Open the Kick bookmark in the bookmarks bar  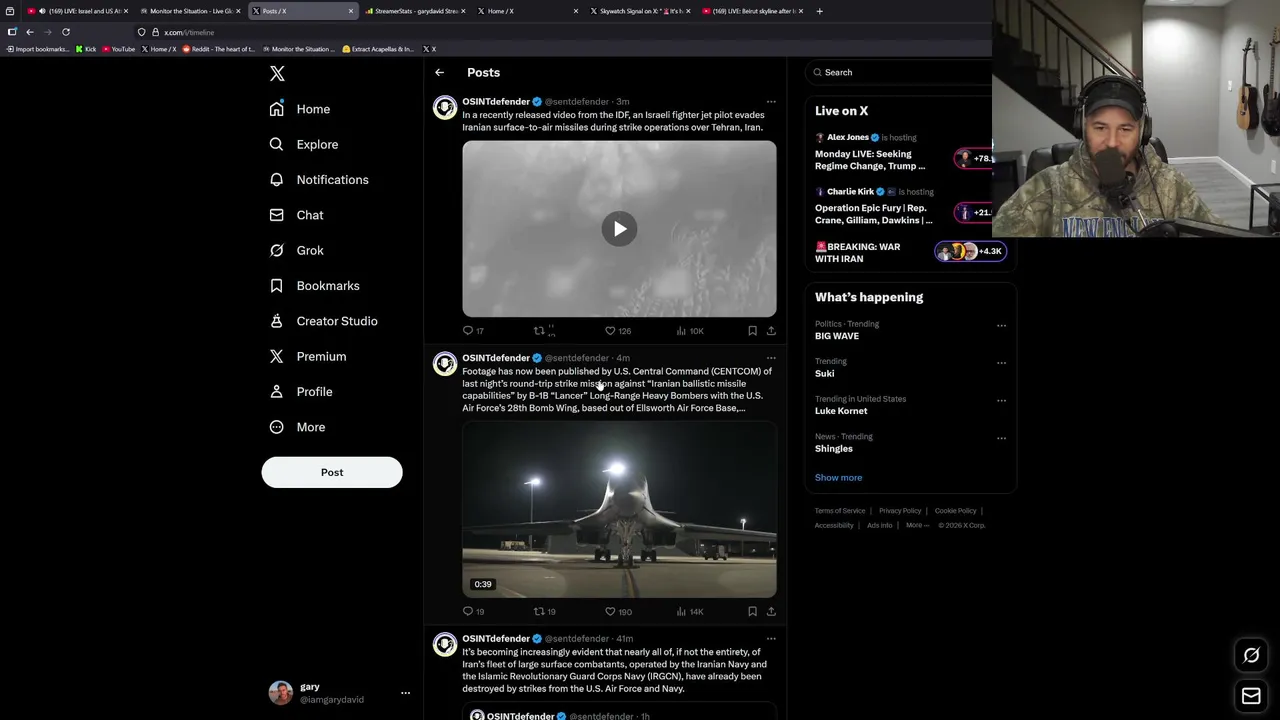86,49
